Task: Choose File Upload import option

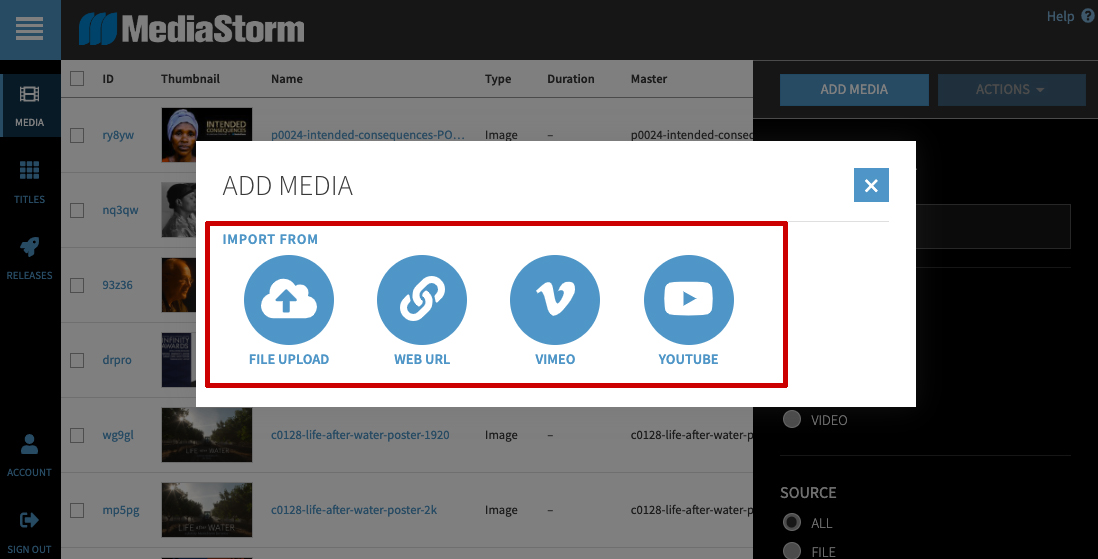Action: tap(289, 310)
